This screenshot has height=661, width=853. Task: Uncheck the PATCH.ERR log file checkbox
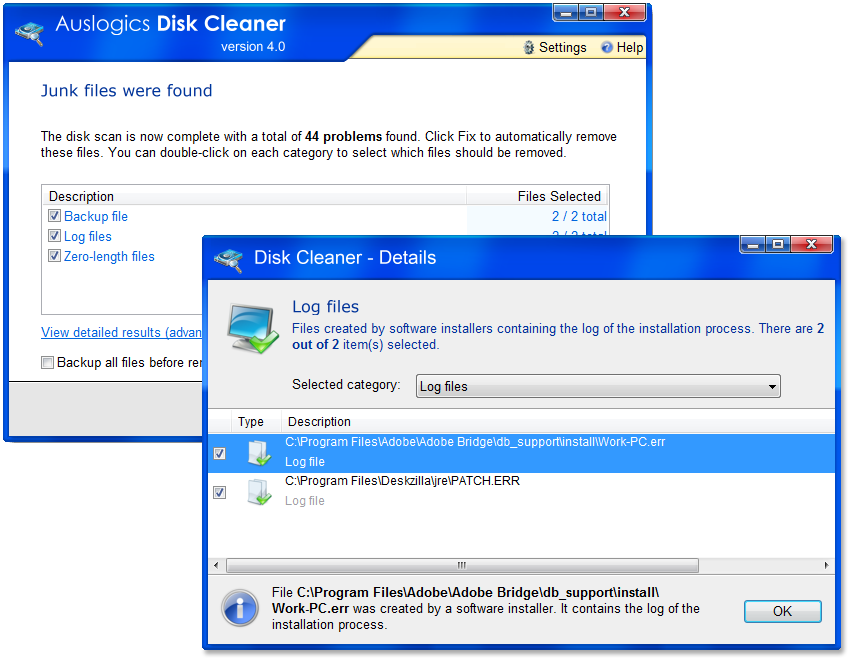(220, 492)
